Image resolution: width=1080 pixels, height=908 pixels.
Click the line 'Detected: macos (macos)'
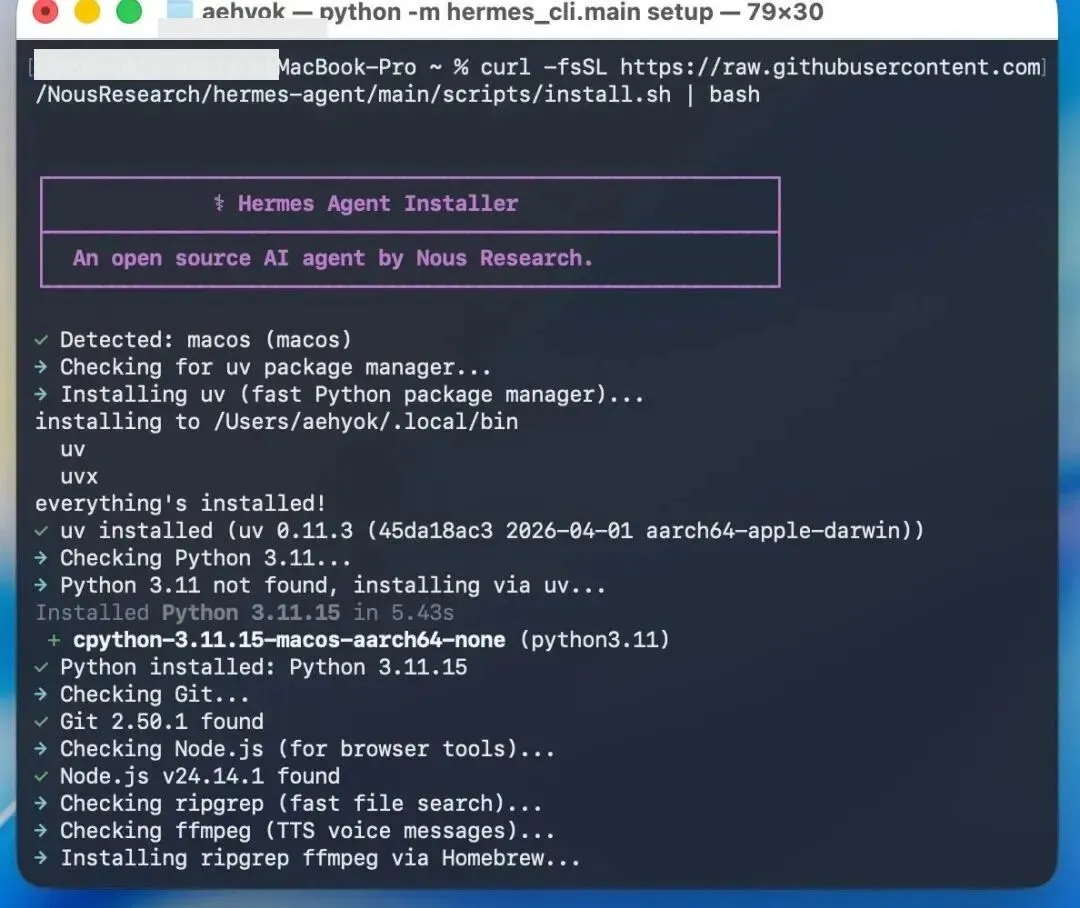205,340
